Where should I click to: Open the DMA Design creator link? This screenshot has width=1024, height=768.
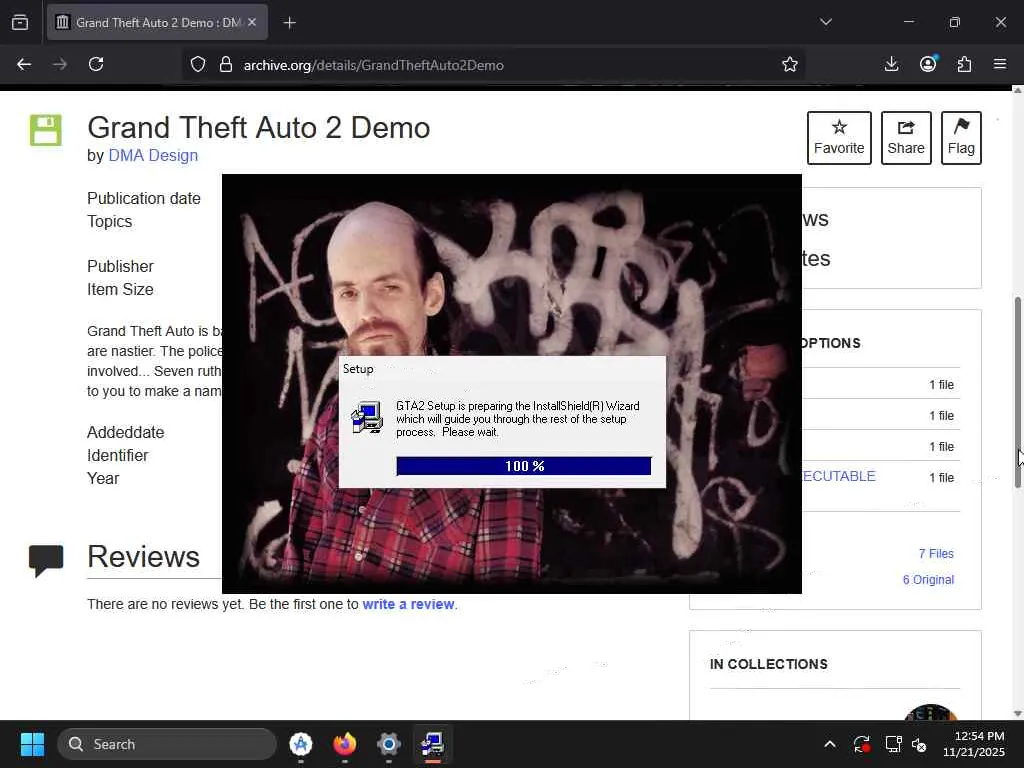153,155
